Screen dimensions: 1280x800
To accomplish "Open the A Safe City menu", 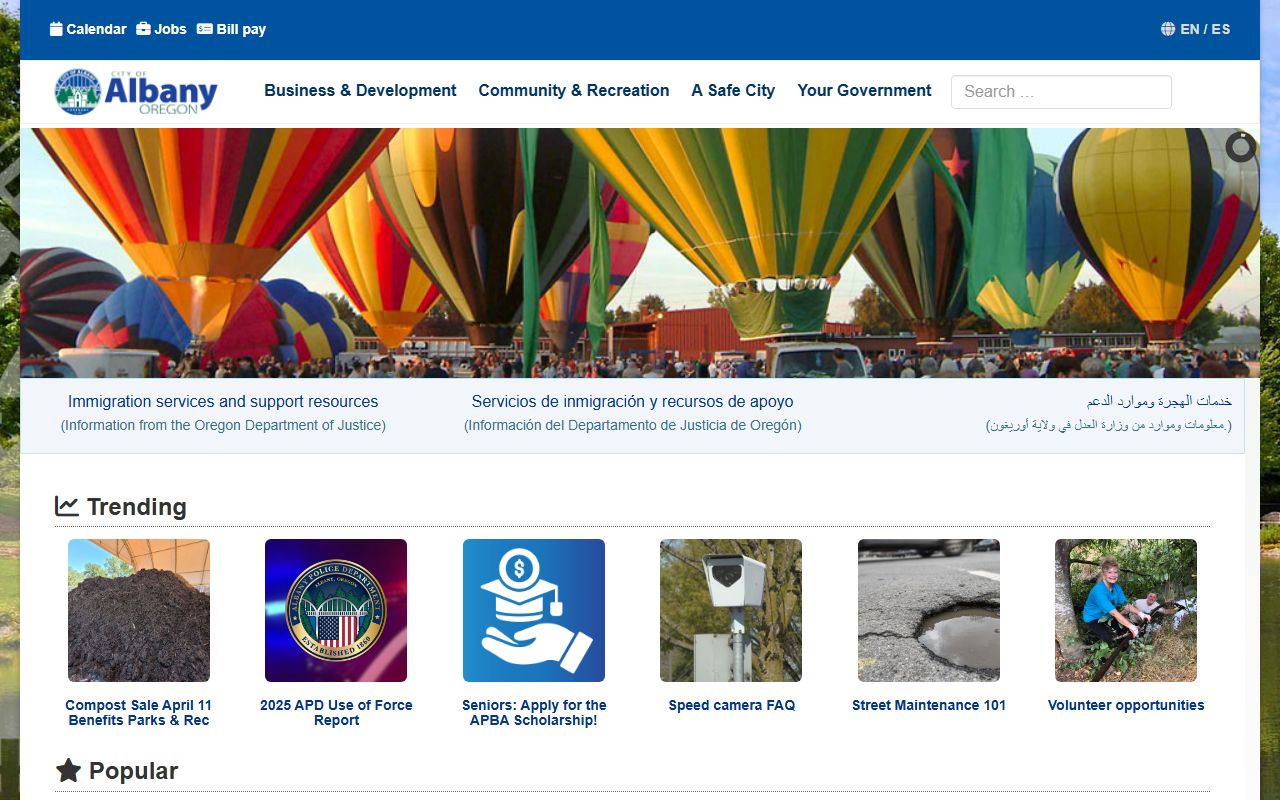I will click(x=733, y=90).
